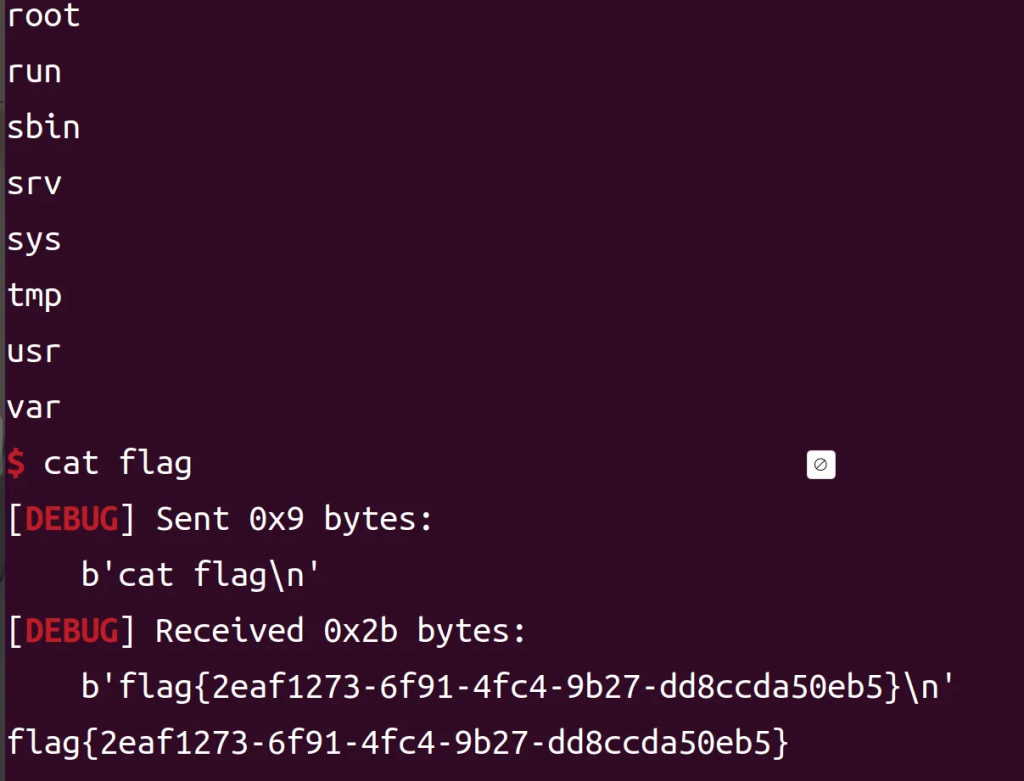Click the 'Sent 0x9 bytes:' text
The width and height of the screenshot is (1024, 781).
tap(294, 519)
